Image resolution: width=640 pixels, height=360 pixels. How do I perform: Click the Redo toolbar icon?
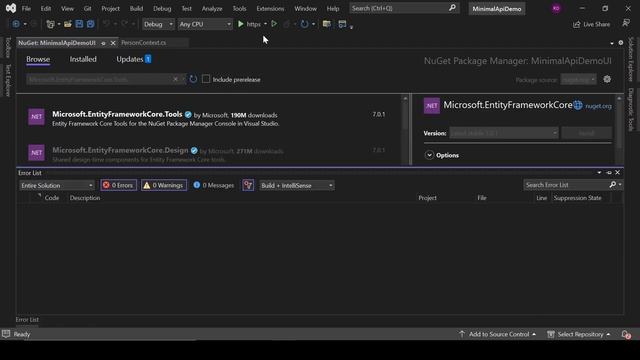124,24
